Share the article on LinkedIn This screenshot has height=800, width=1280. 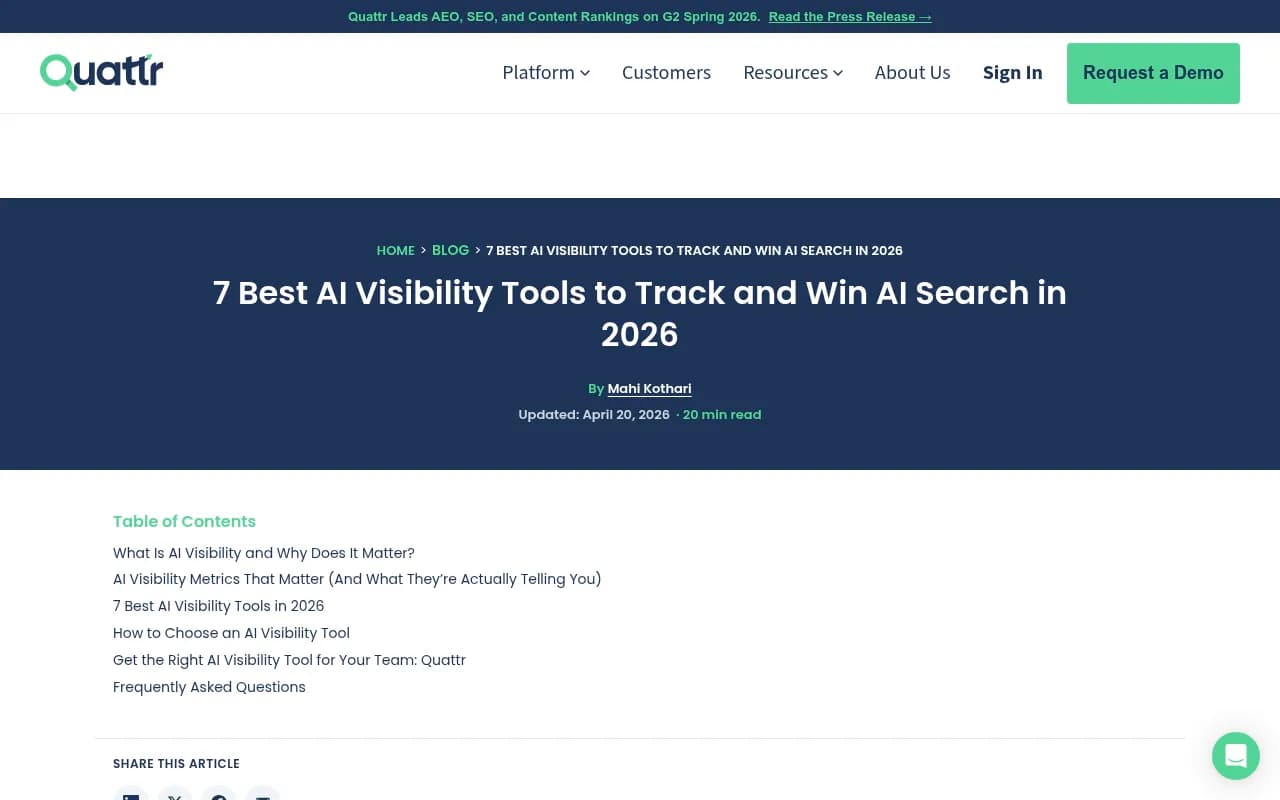131,795
